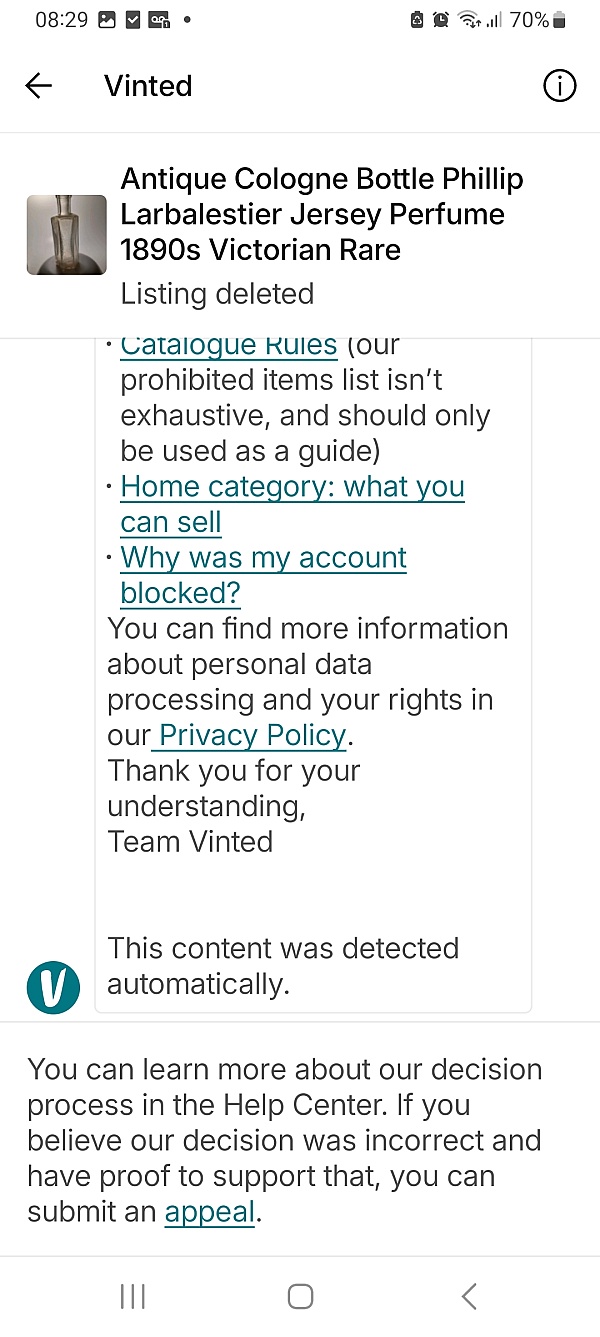Tap Android home navigation button
This screenshot has height=1337, width=600.
click(x=300, y=1296)
